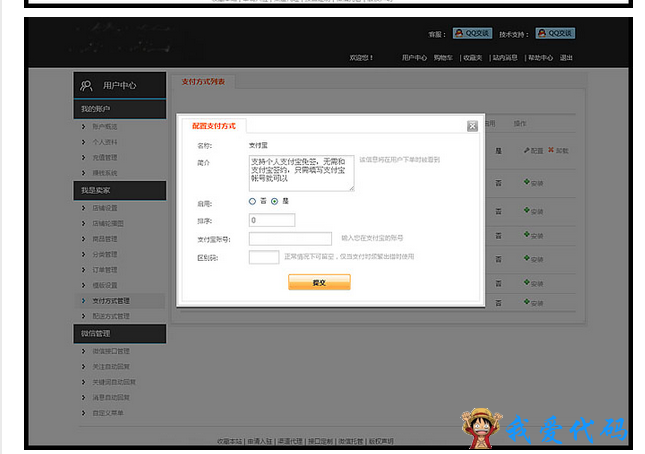The height and width of the screenshot is (454, 645).
Task: Click the 收藏本站 footer link
Action: [230, 441]
